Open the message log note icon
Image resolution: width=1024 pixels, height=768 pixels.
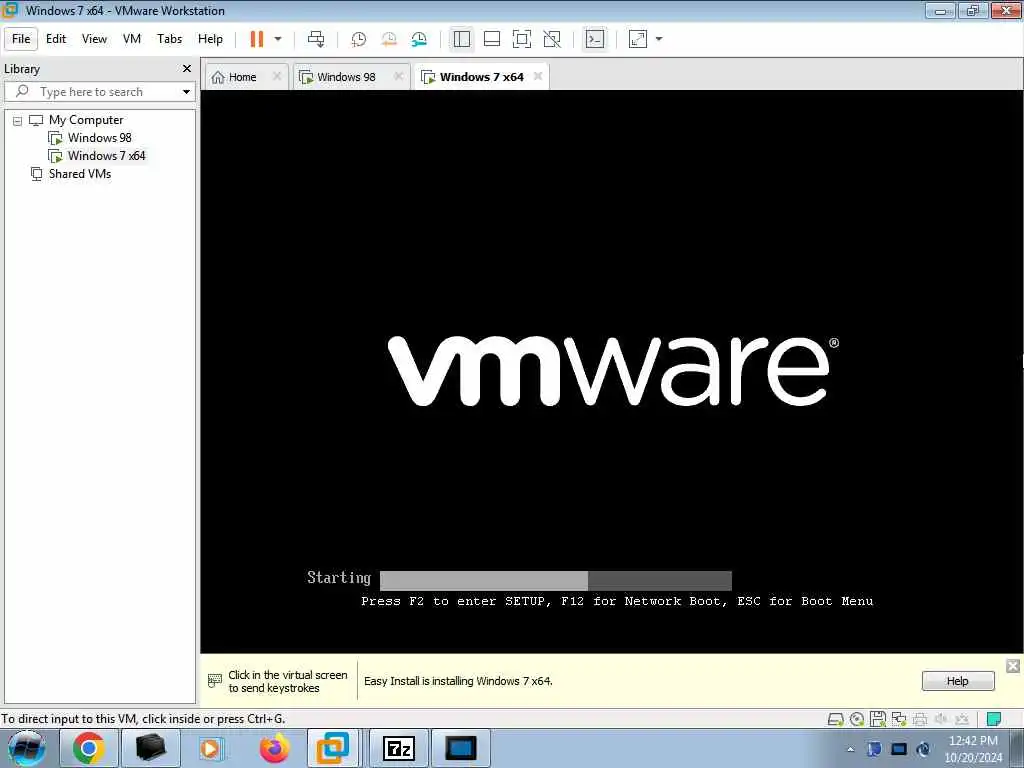point(994,719)
